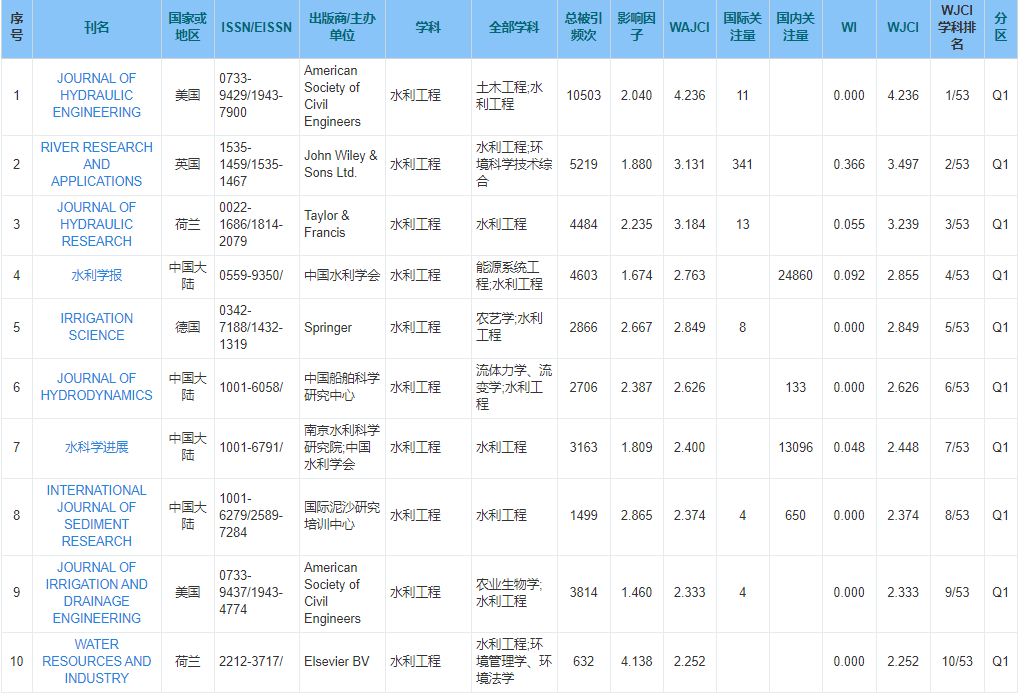The height and width of the screenshot is (695, 1021).
Task: Select ranking cell 7/53
Action: (x=957, y=447)
